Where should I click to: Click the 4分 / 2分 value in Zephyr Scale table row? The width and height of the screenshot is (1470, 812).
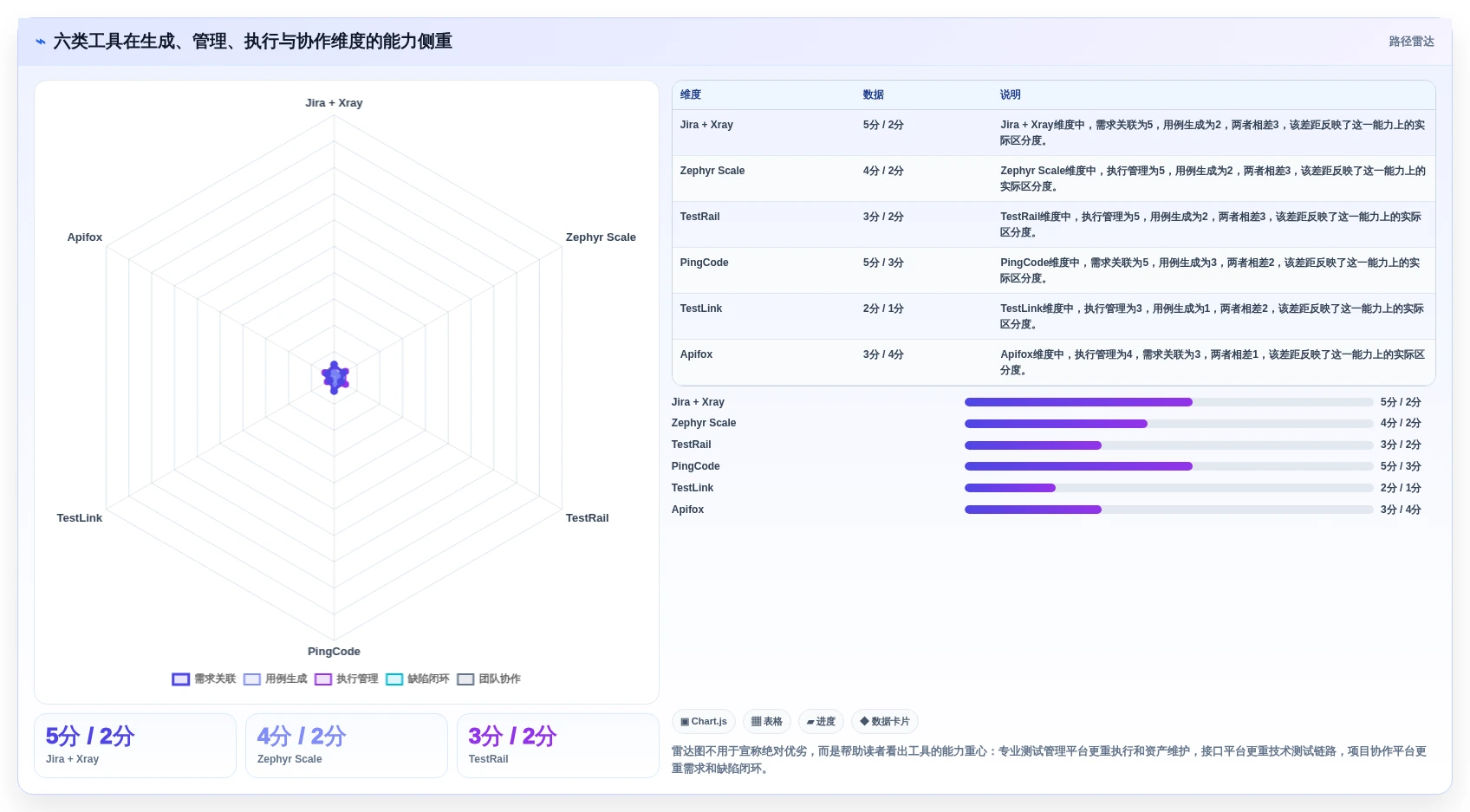pos(883,171)
